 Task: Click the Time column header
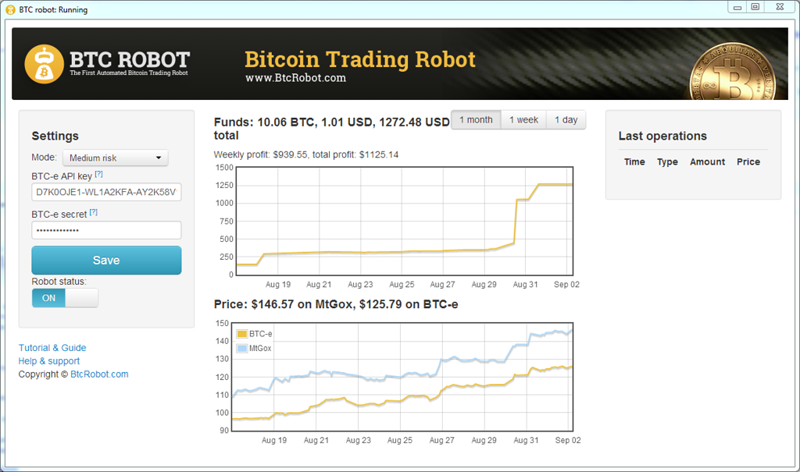[x=634, y=162]
